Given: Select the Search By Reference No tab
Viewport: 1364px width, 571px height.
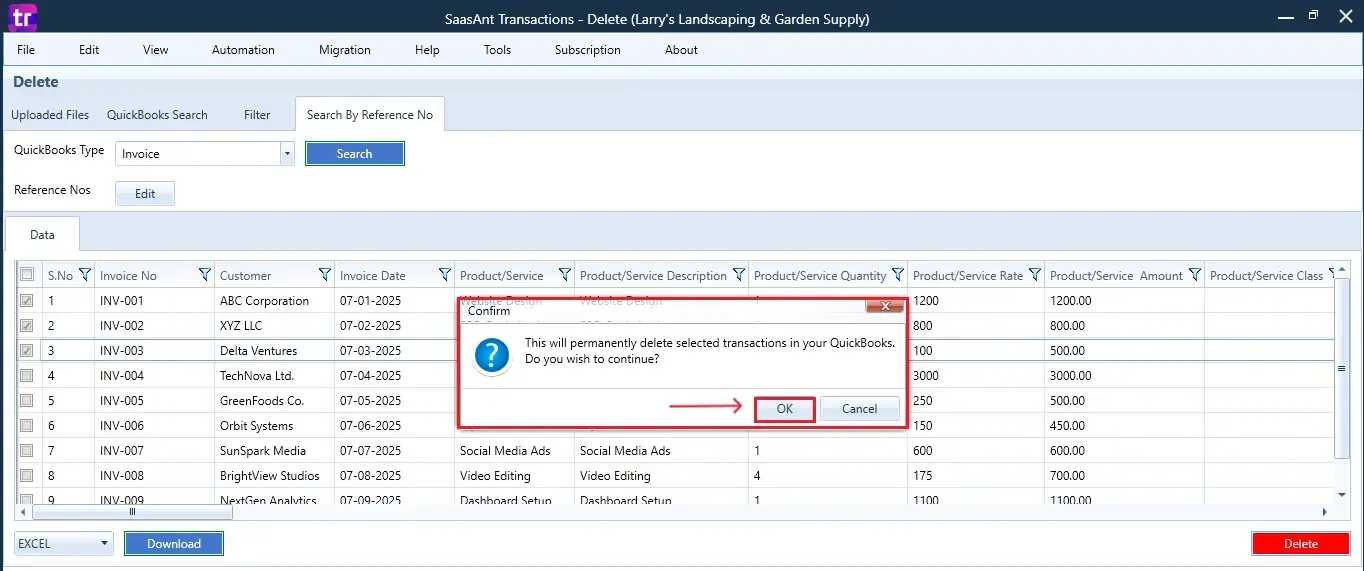Looking at the screenshot, I should [x=370, y=114].
